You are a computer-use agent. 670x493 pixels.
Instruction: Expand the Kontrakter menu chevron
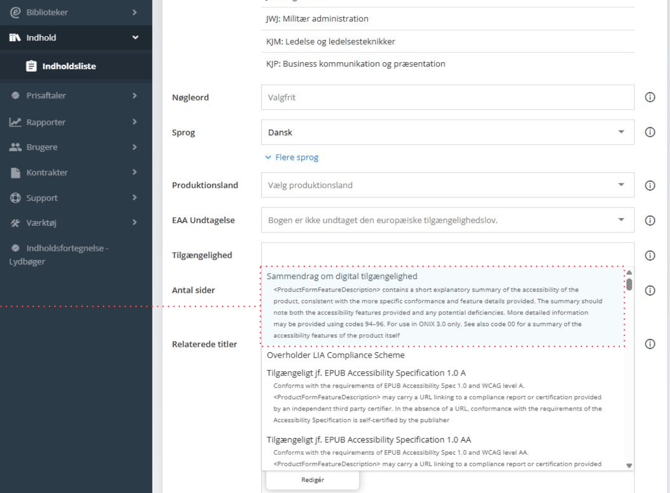(135, 172)
